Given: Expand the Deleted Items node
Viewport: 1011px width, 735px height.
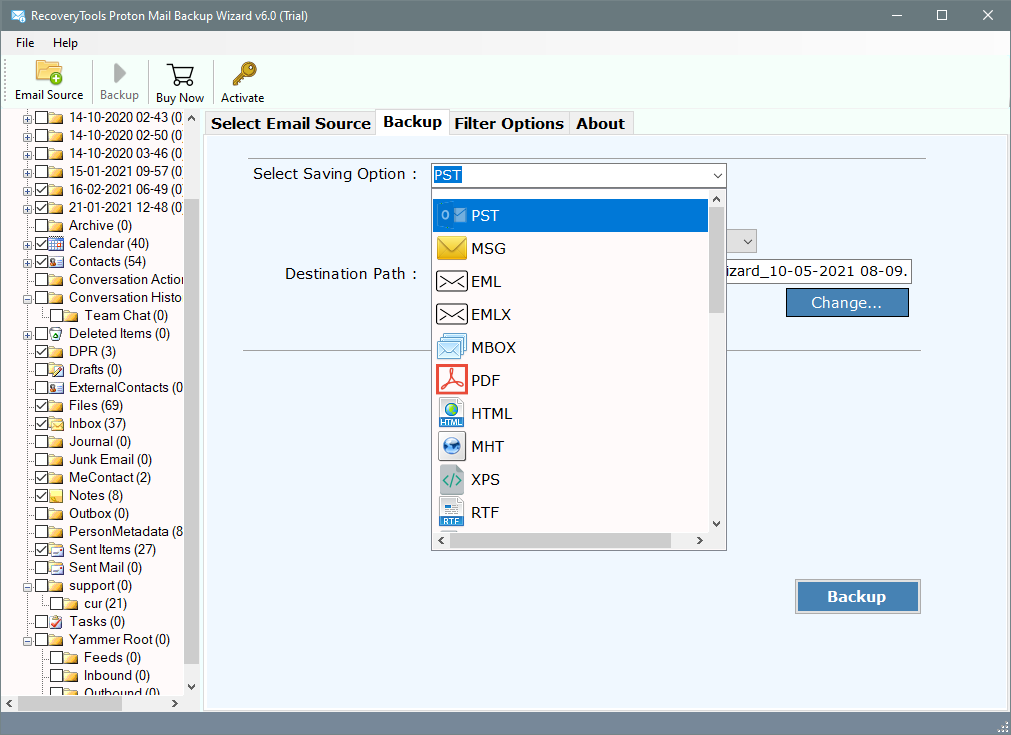Looking at the screenshot, I should [x=27, y=335].
